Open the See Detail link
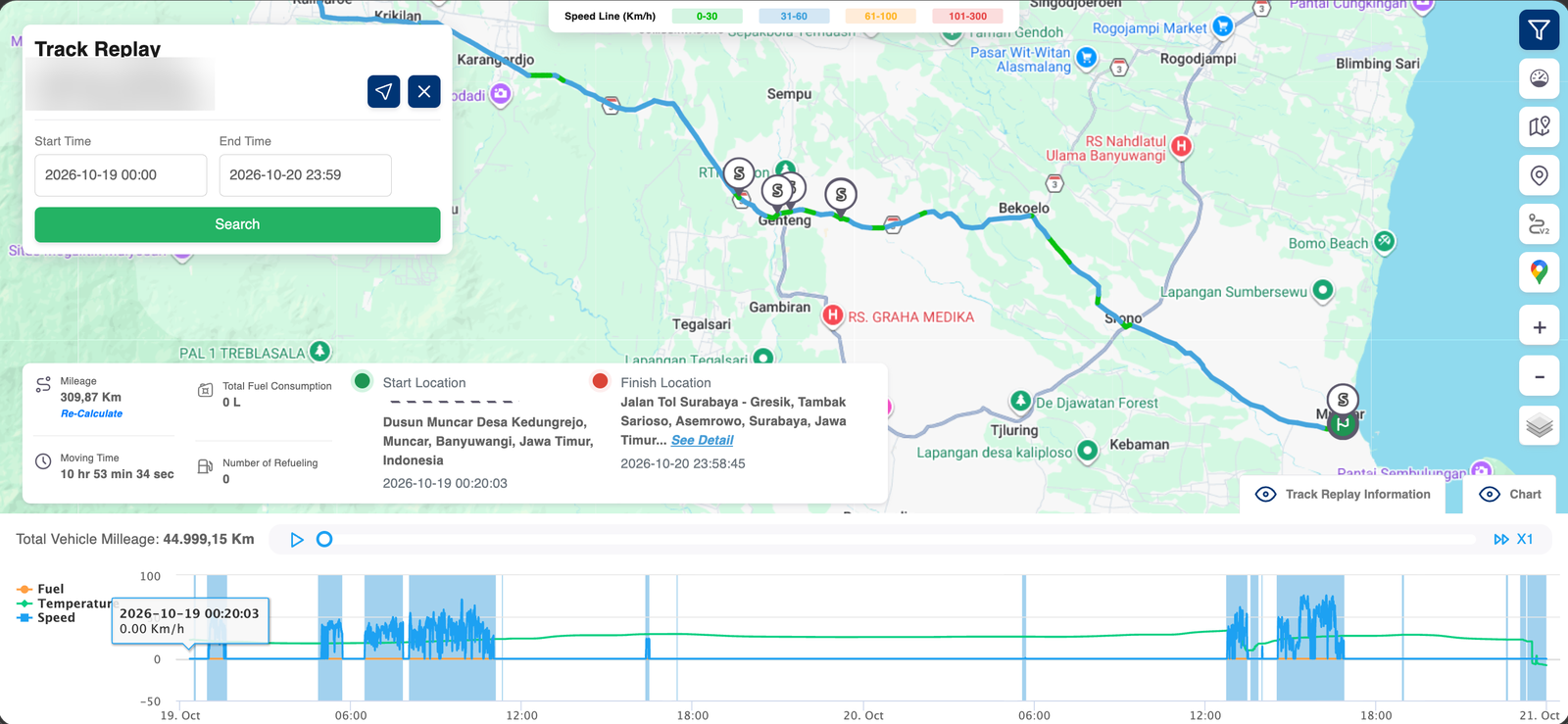The width and height of the screenshot is (1568, 724). (702, 440)
